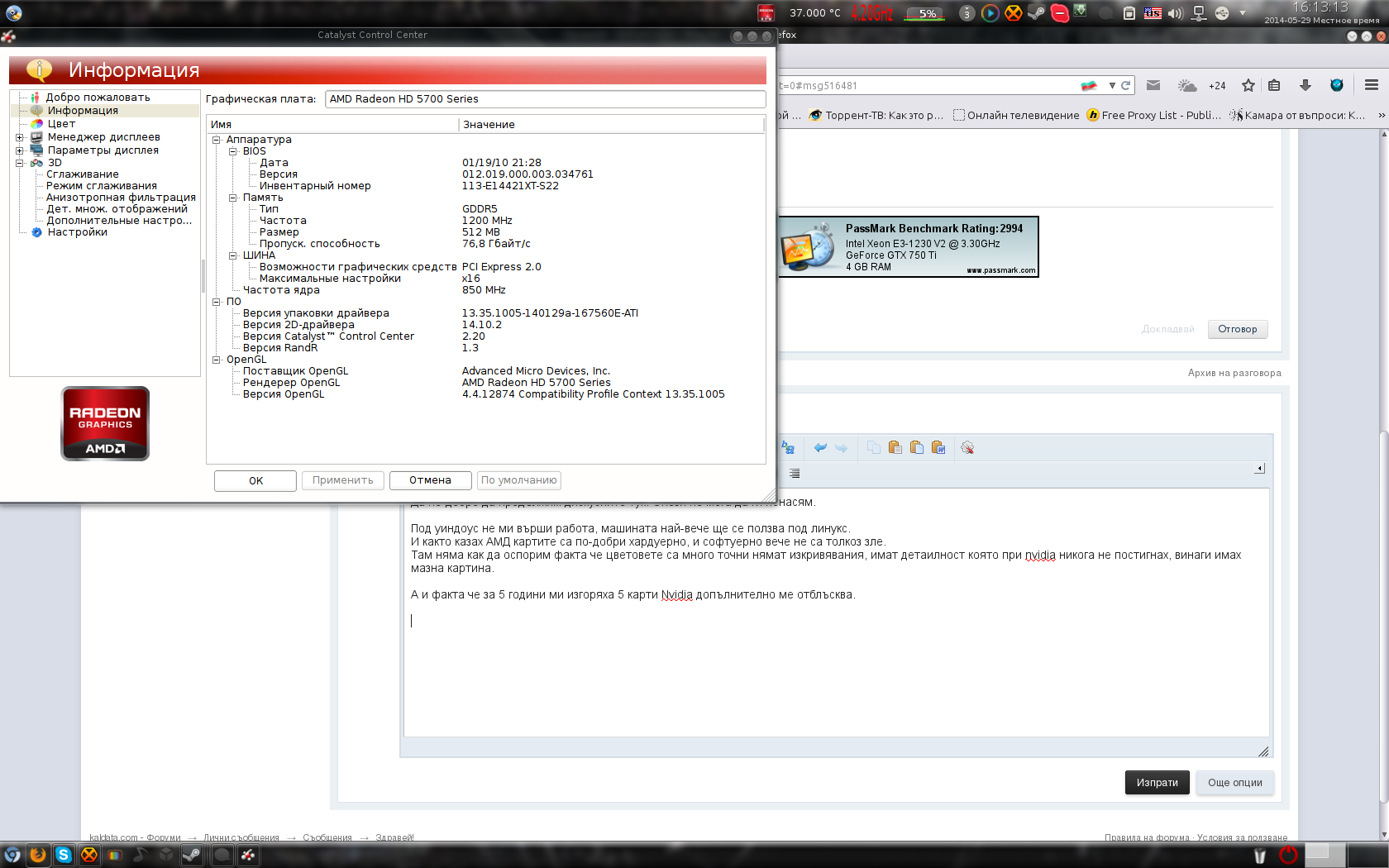Open the Графическая плата selector field
The height and width of the screenshot is (868, 1389).
pos(546,99)
